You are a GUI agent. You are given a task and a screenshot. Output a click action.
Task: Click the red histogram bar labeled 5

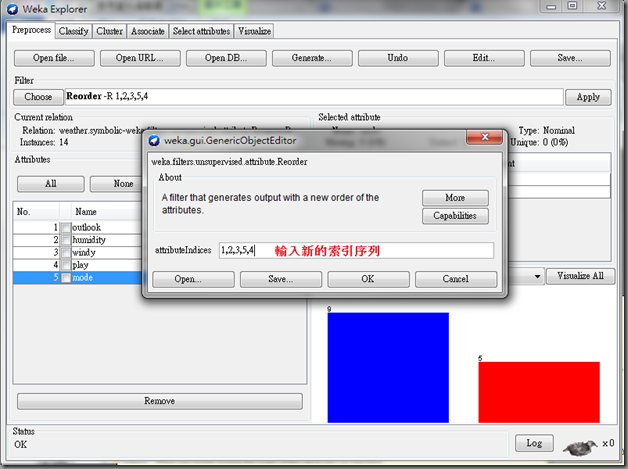point(539,393)
